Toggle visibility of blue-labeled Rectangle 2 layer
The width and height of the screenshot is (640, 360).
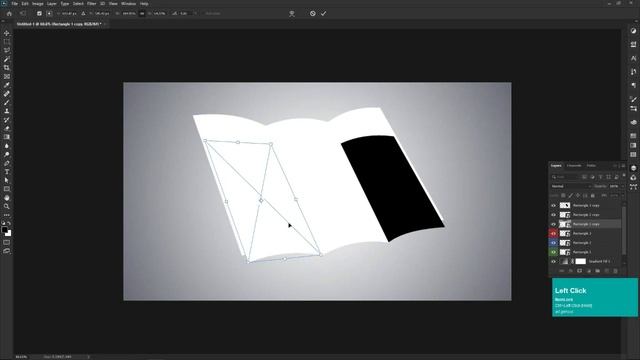click(x=553, y=243)
